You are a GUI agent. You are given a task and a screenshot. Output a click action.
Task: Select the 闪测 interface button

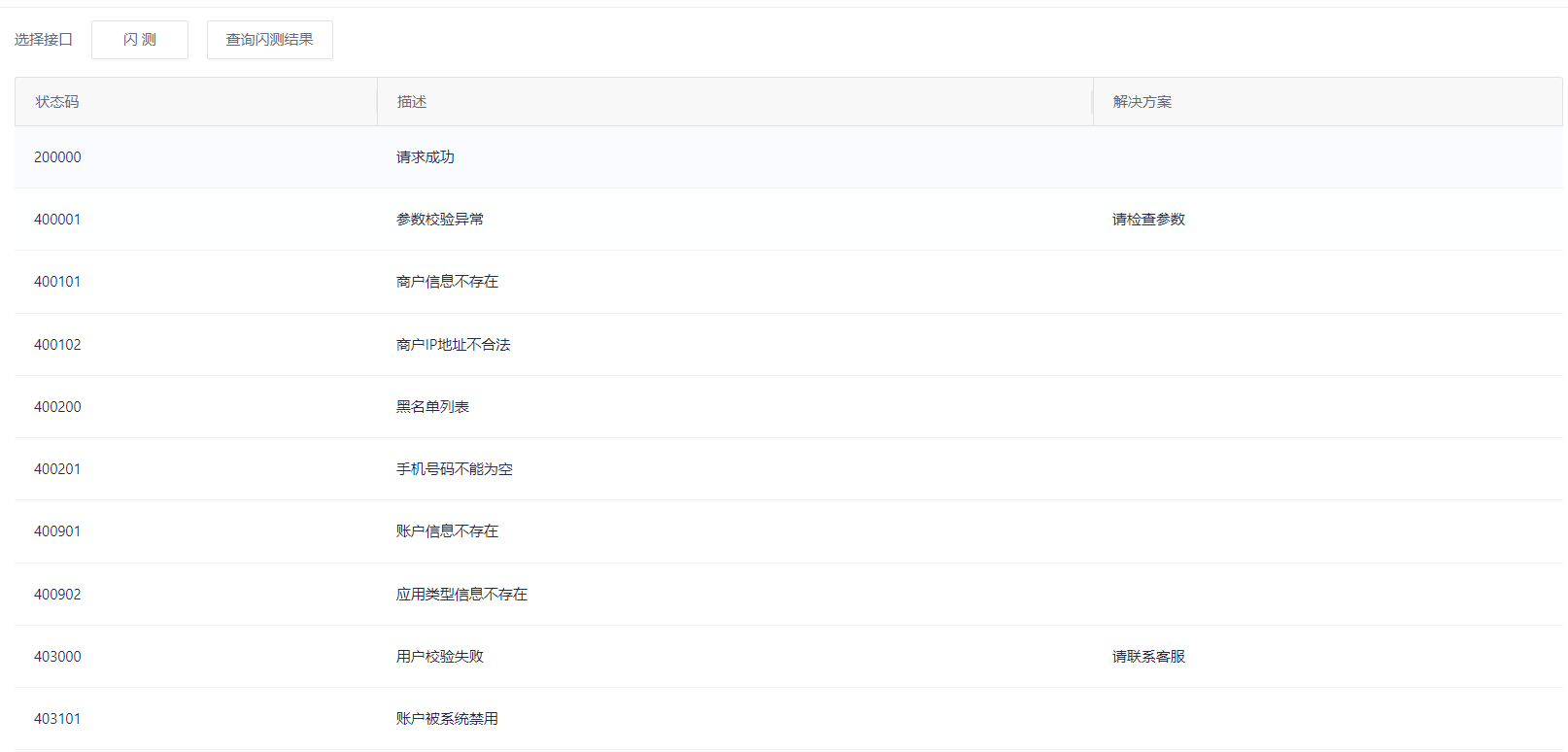point(140,40)
